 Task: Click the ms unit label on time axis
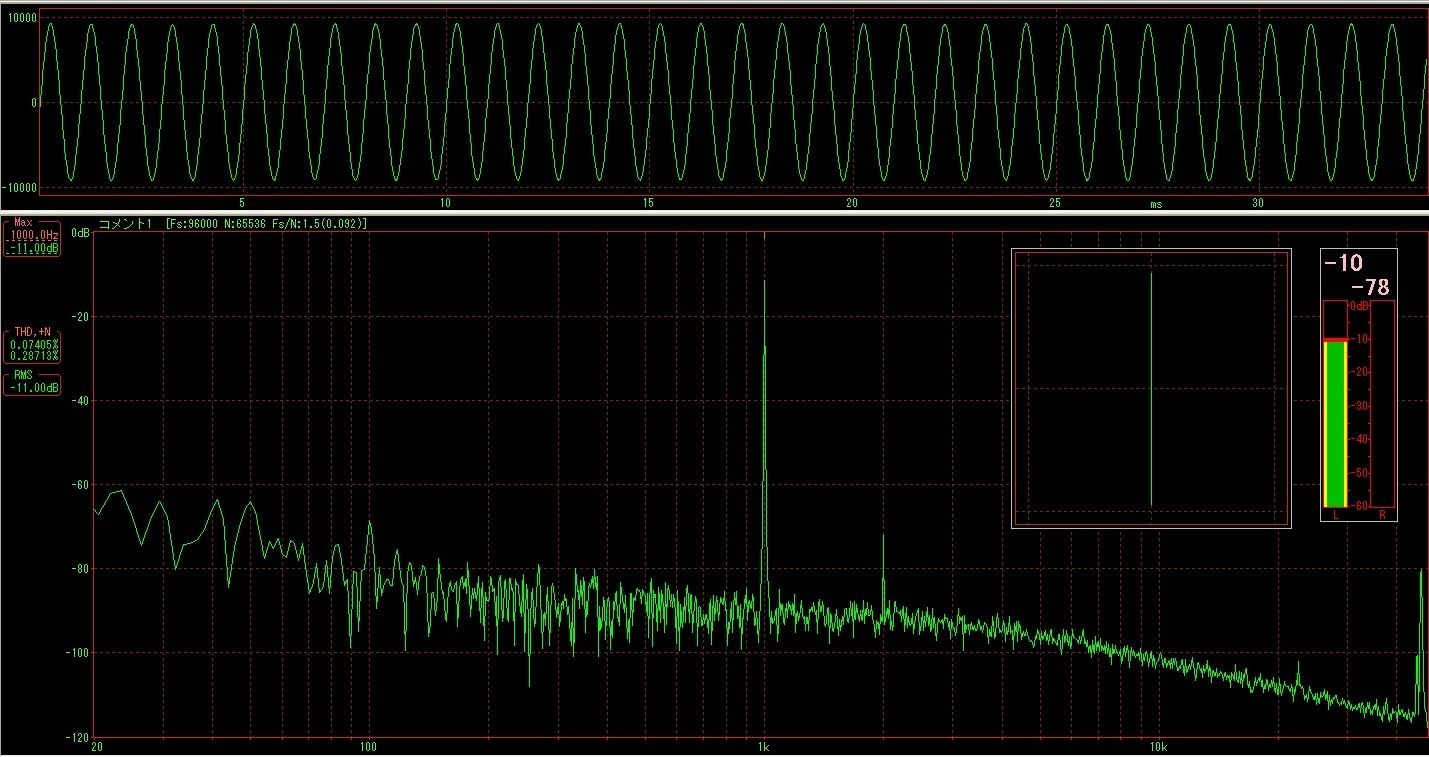click(1156, 203)
